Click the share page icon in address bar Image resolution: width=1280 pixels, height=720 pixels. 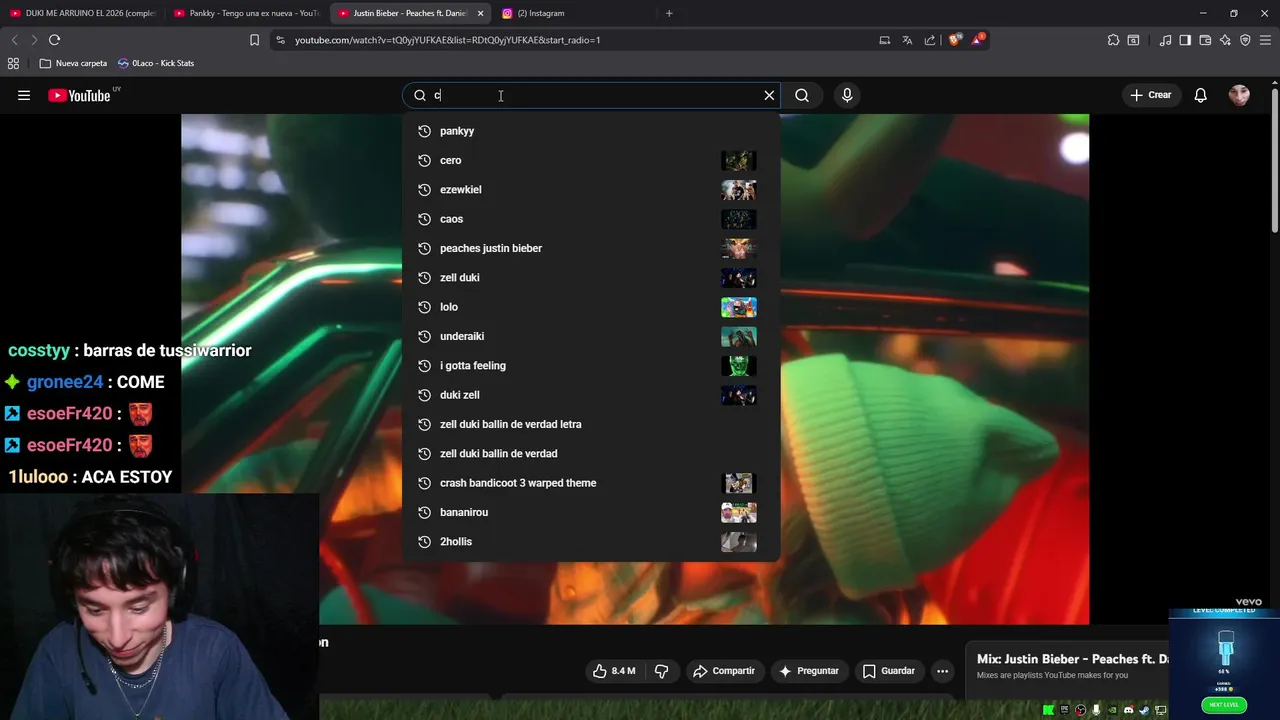(x=930, y=40)
